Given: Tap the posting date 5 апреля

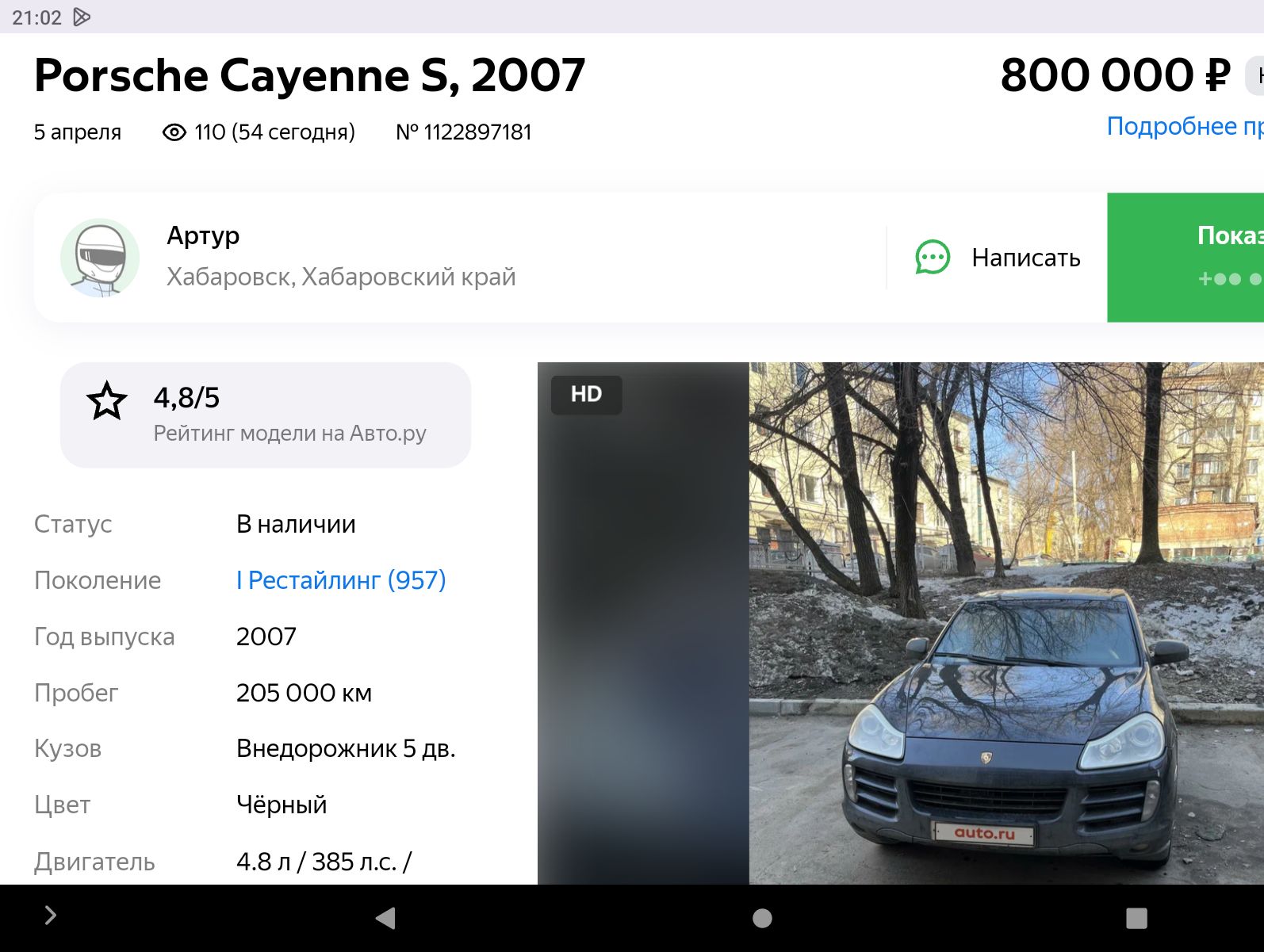Looking at the screenshot, I should [78, 132].
